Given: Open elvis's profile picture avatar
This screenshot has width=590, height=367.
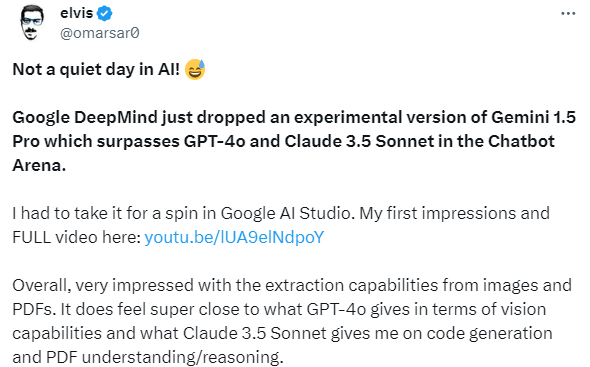Looking at the screenshot, I should pyautogui.click(x=32, y=22).
